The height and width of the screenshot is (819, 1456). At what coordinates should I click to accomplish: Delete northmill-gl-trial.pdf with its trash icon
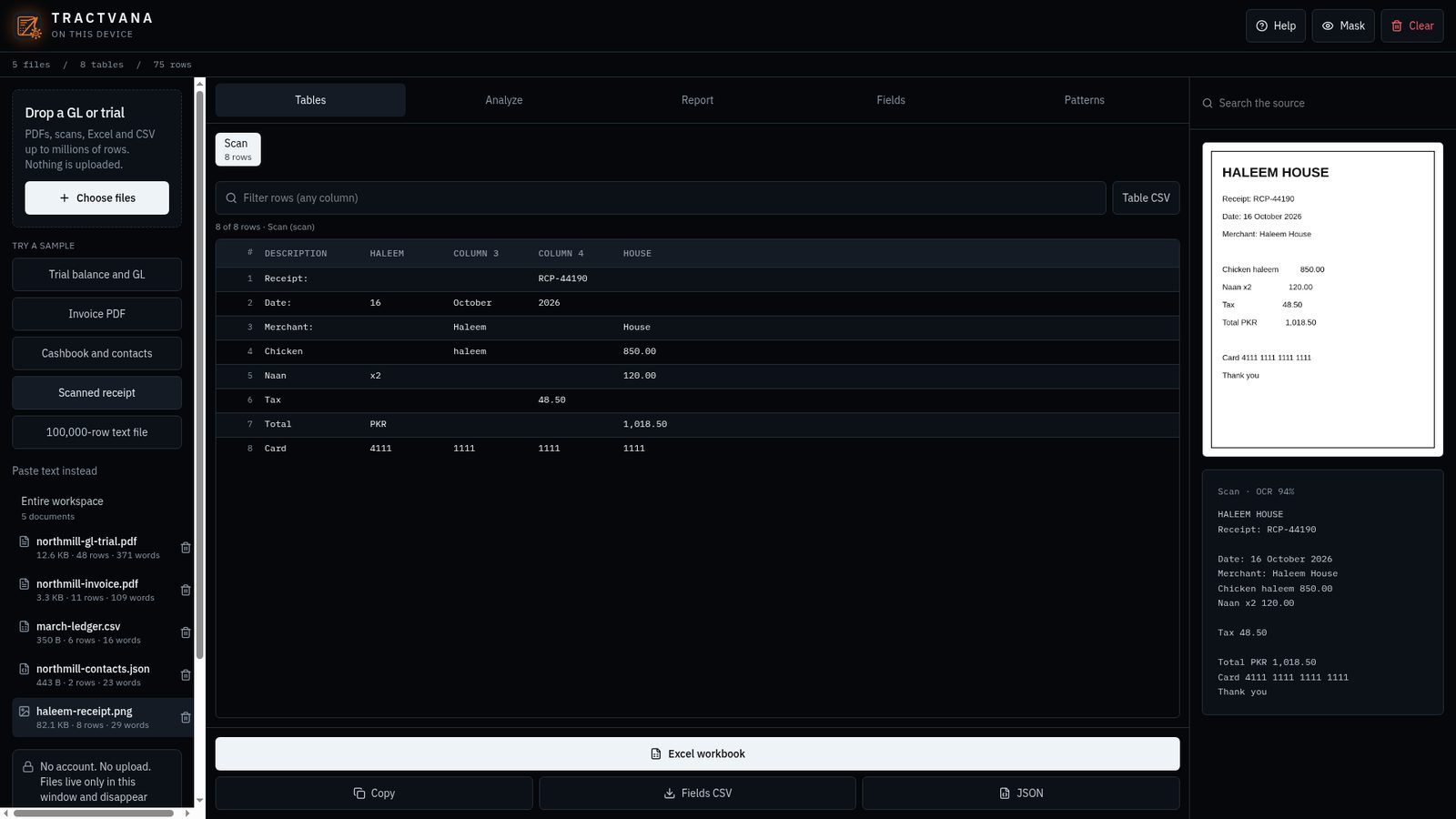coord(186,548)
